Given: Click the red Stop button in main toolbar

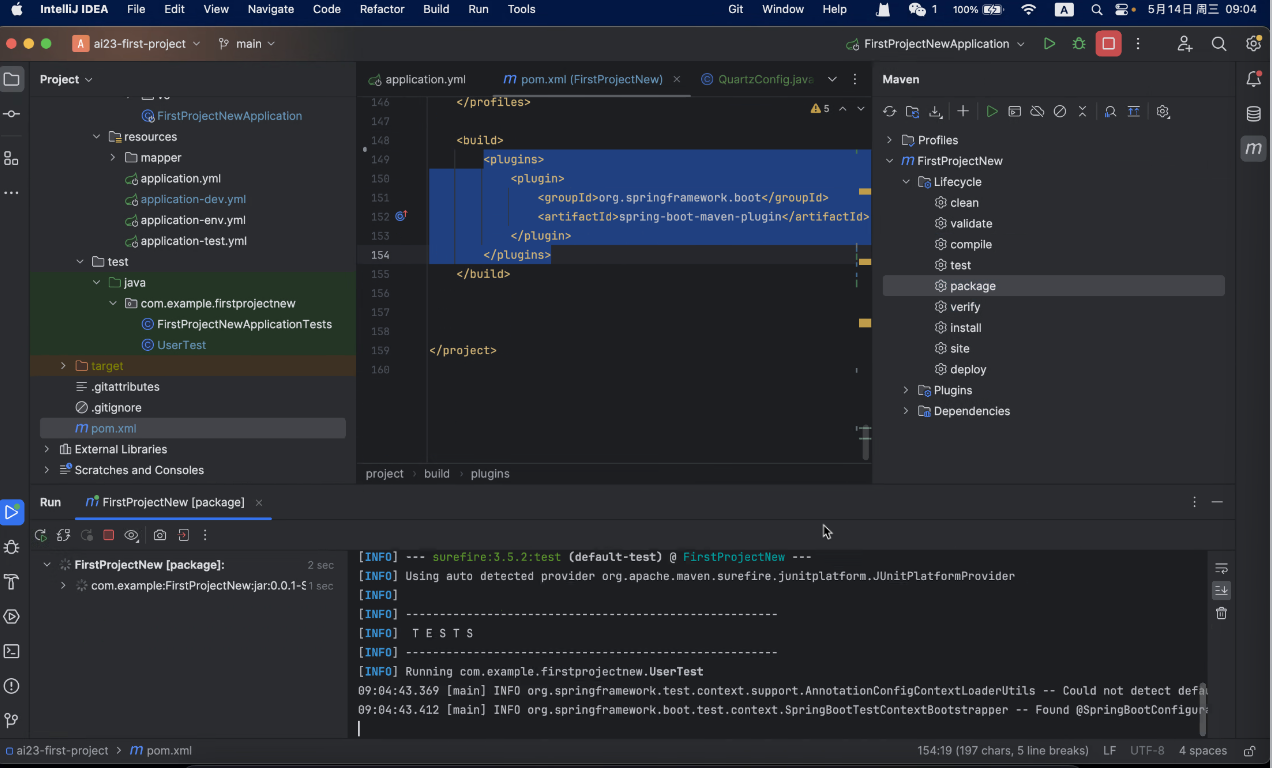Looking at the screenshot, I should pos(1108,44).
